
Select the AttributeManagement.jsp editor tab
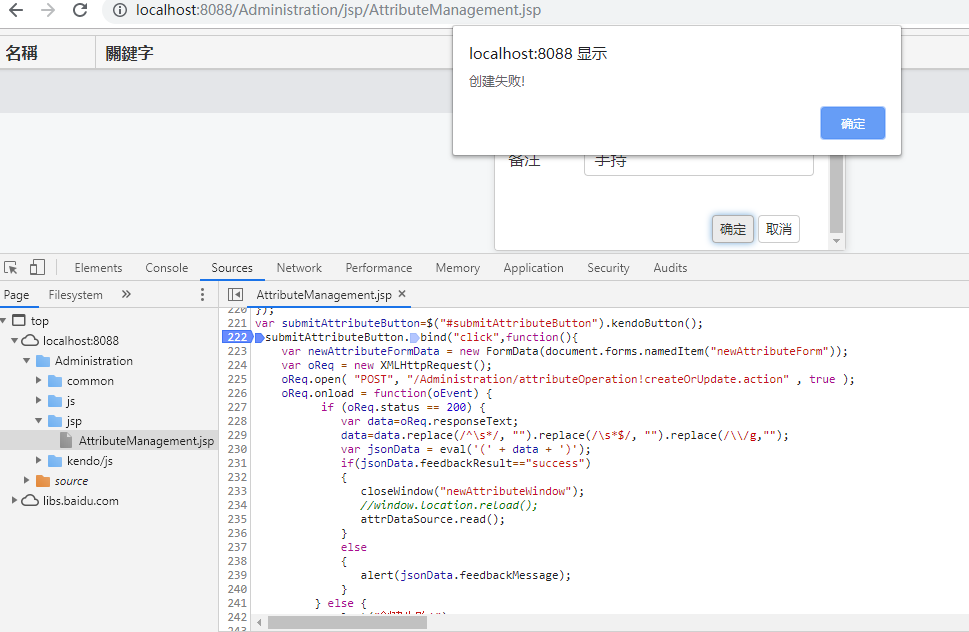click(324, 295)
